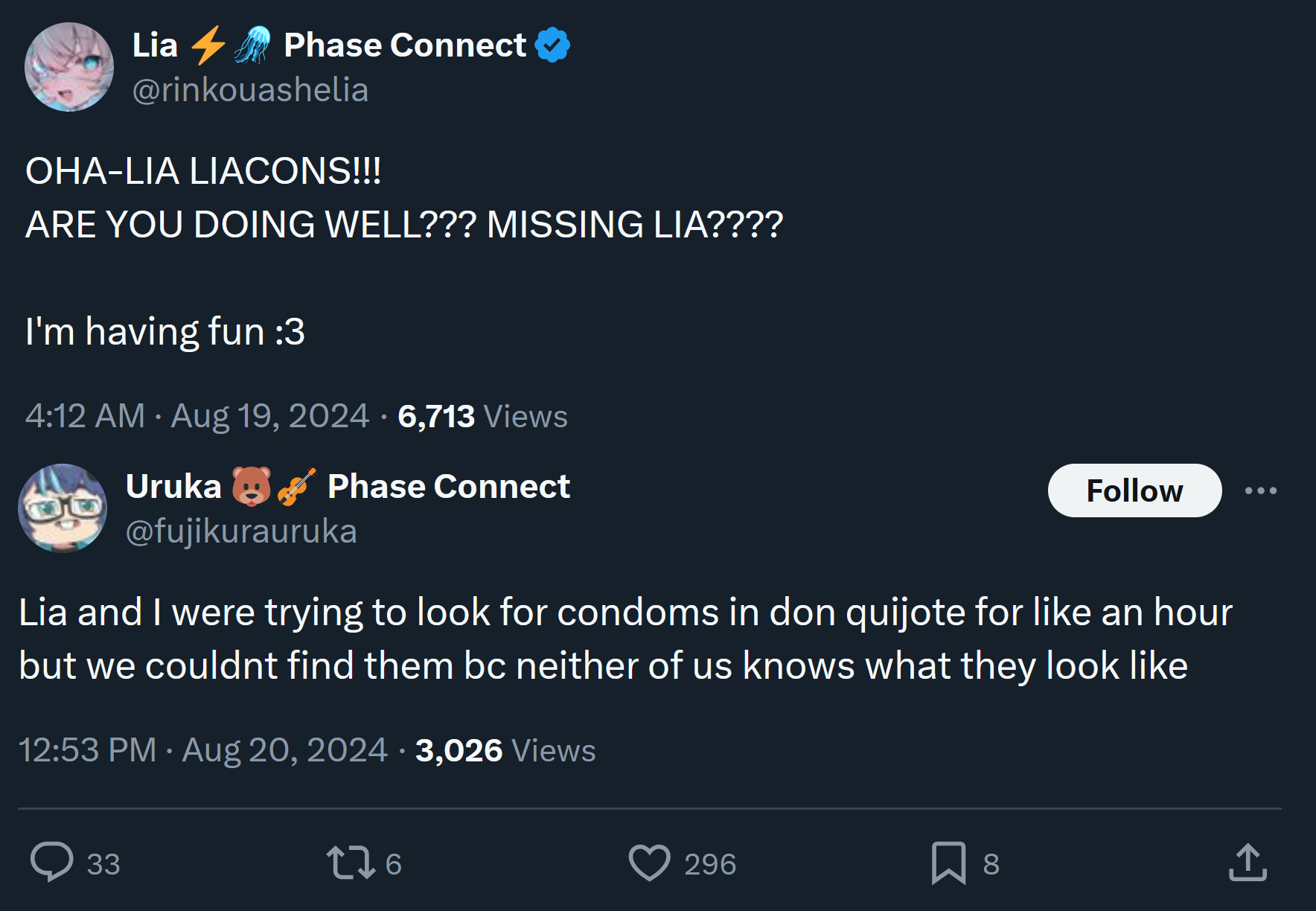Open the share upload icon
The image size is (1316, 911).
(1248, 863)
